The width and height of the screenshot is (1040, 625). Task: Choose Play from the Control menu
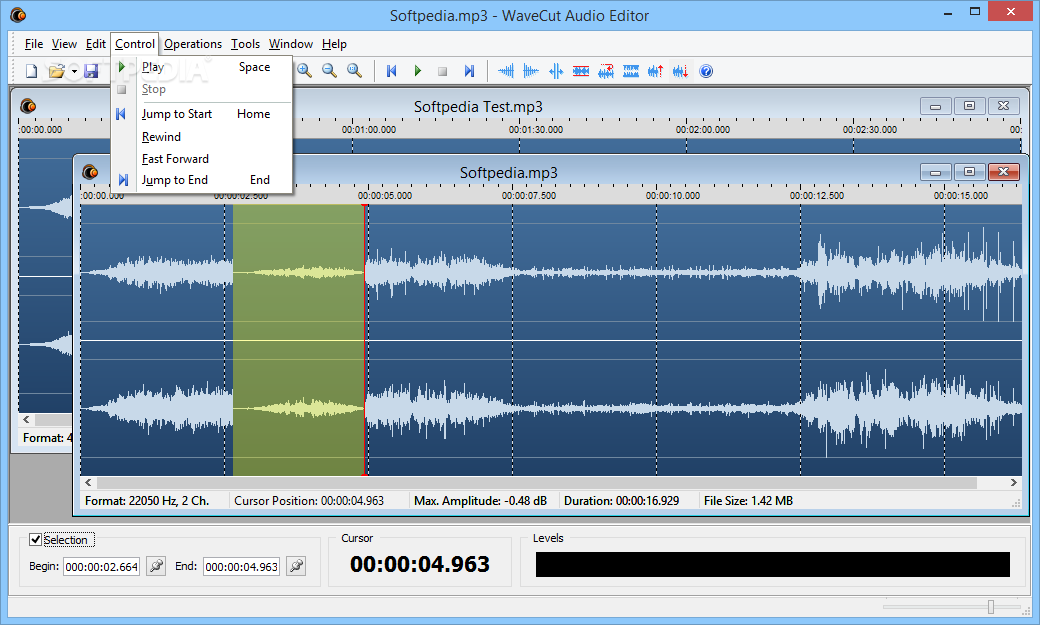pyautogui.click(x=202, y=67)
